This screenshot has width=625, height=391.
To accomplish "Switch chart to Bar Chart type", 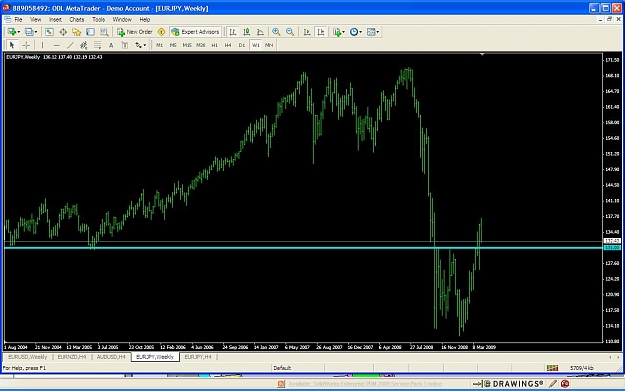I will (233, 32).
